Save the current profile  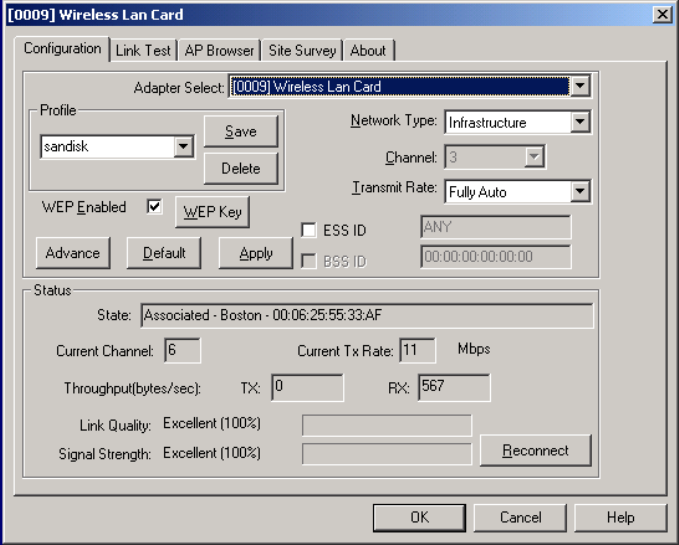(239, 132)
